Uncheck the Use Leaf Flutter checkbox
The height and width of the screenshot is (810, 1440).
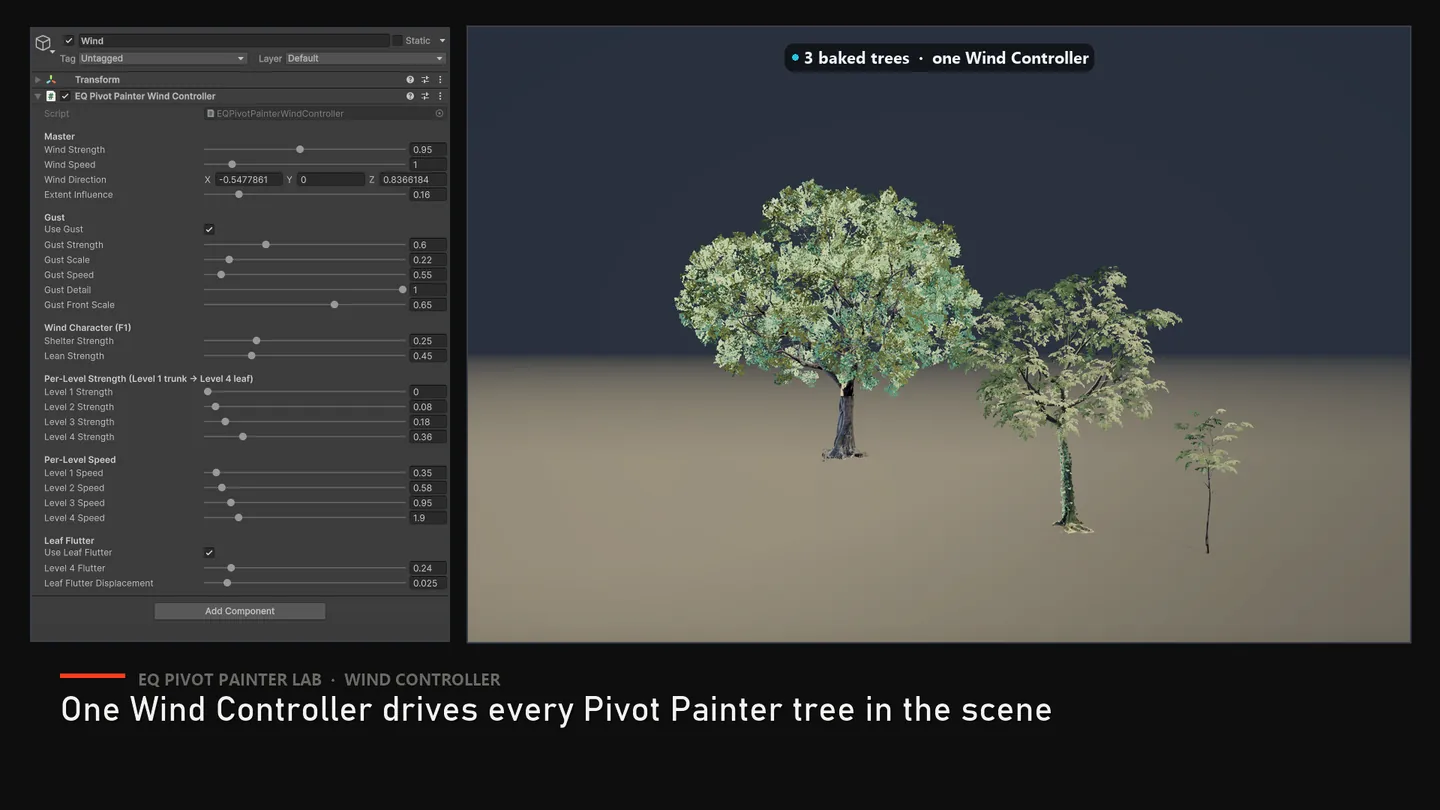point(209,552)
